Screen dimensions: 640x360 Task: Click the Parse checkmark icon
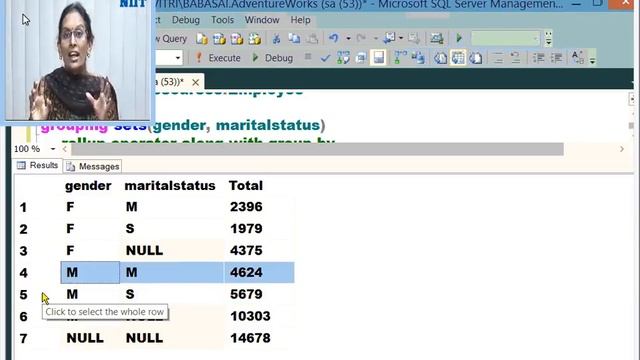coord(325,58)
